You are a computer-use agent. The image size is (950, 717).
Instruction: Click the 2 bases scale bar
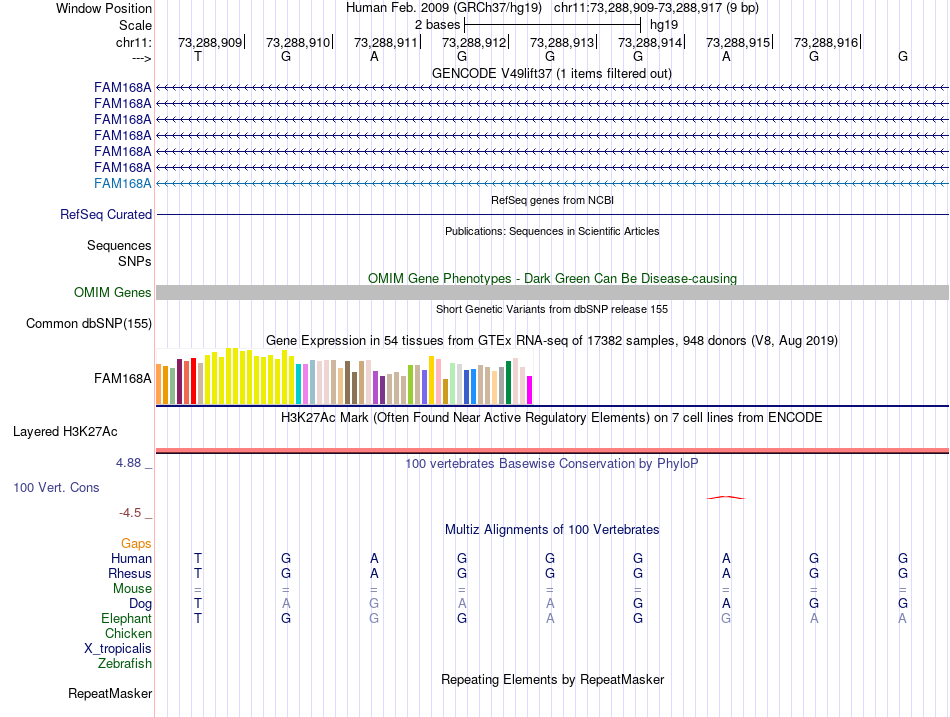(x=552, y=23)
